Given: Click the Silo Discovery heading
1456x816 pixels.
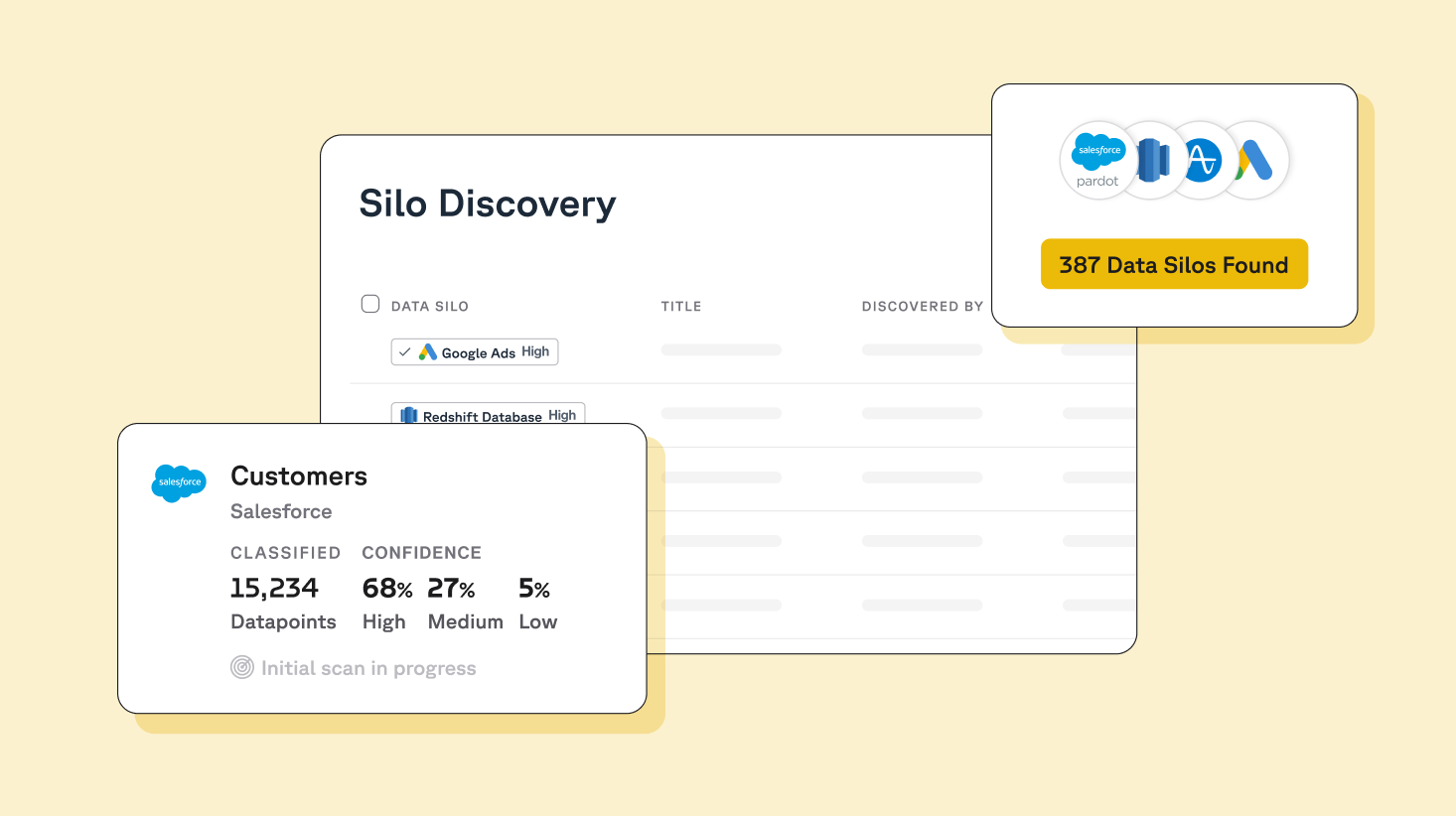Looking at the screenshot, I should [487, 204].
